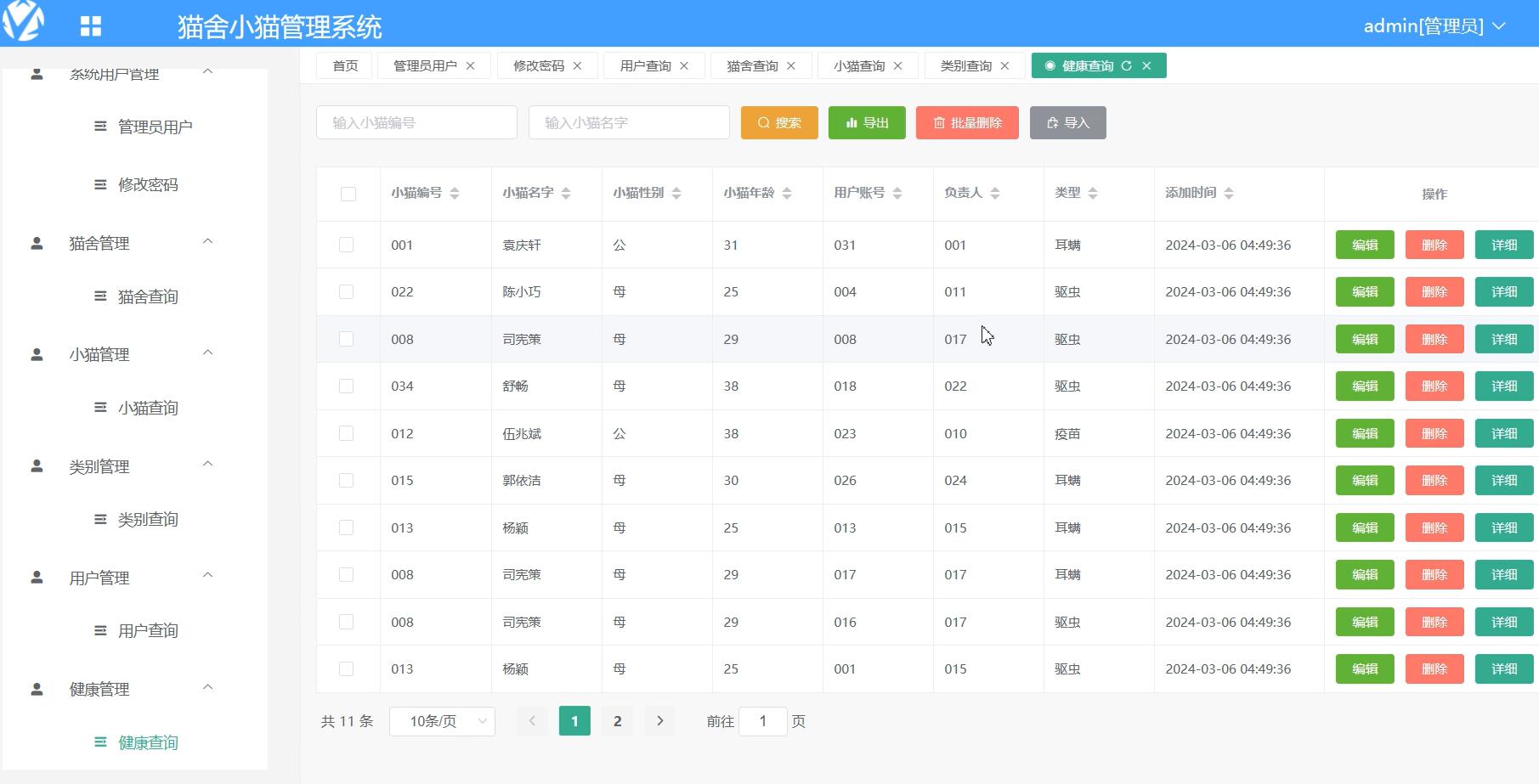
Task: Click the 输入小猫名字 input field
Action: pyautogui.click(x=629, y=122)
